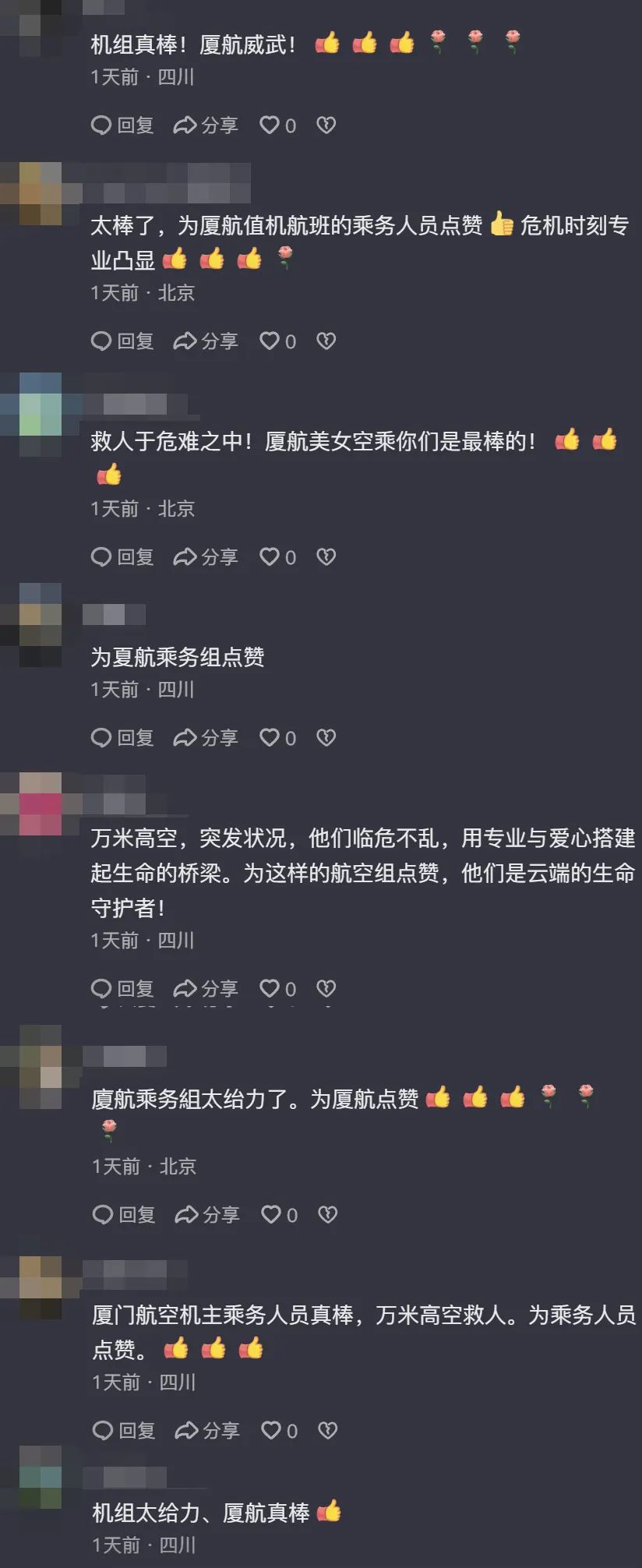This screenshot has height=1568, width=642.
Task: Reply to the 机组真棒！厦航威武 comment
Action: click(122, 125)
